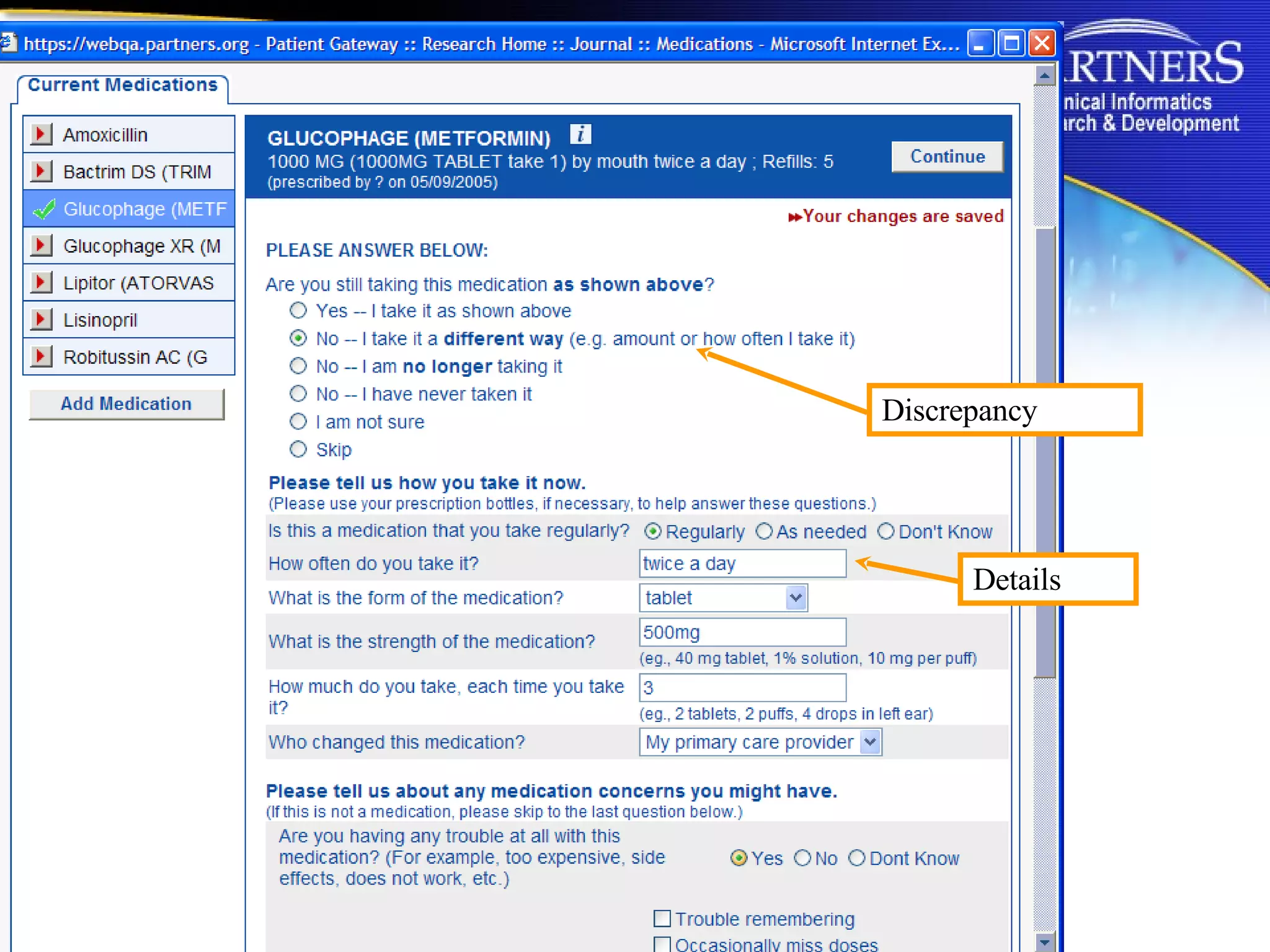Open Glucophage (METF in the medication list

129,209
